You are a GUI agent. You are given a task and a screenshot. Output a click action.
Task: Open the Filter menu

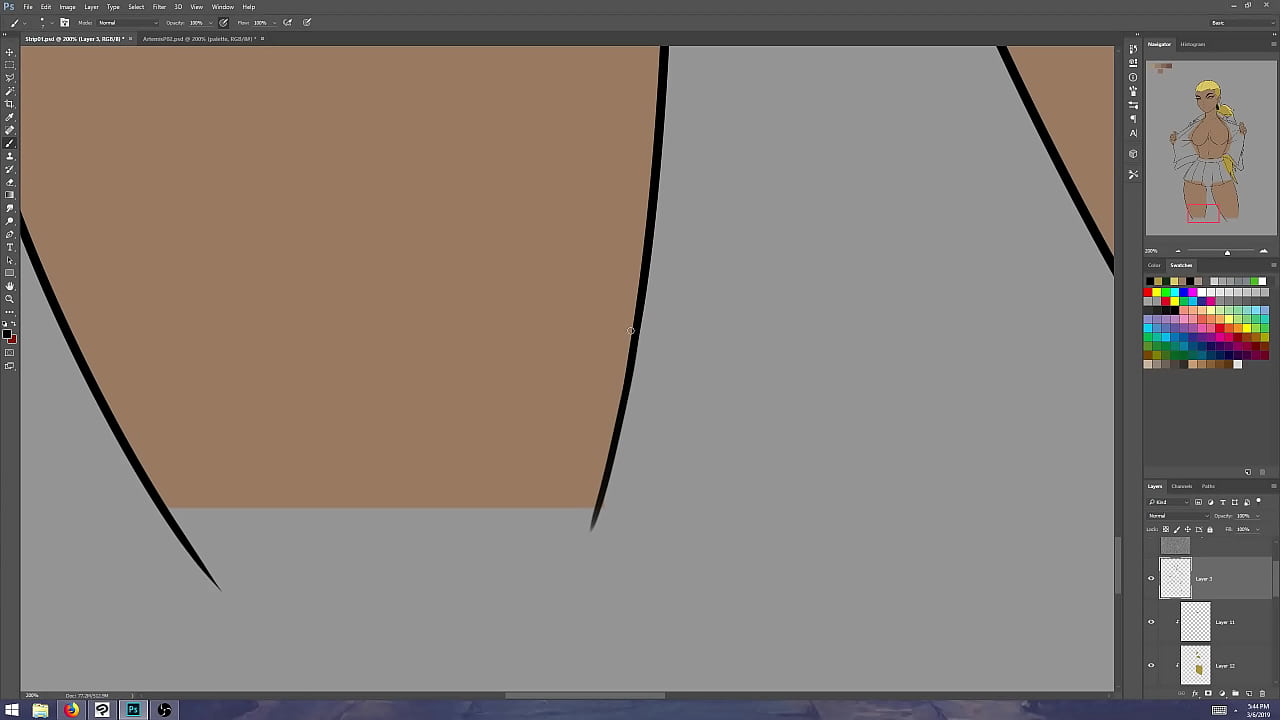(x=159, y=7)
